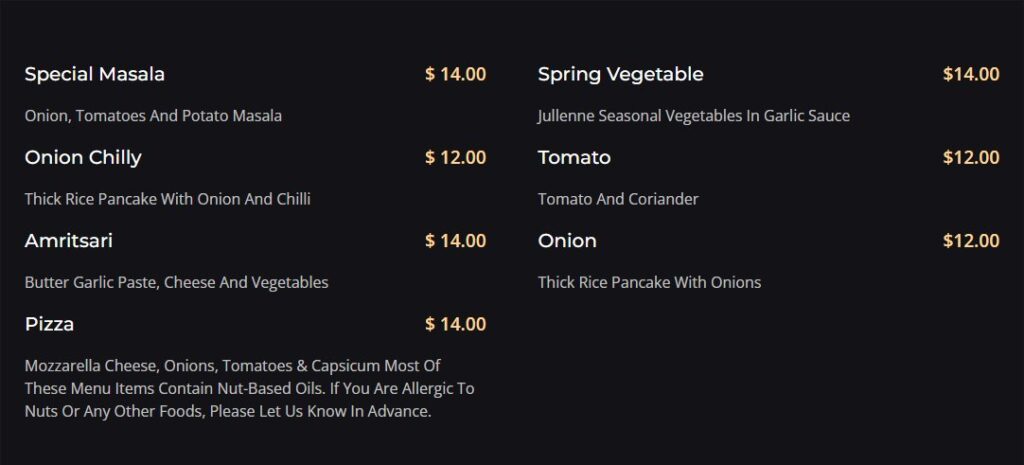The width and height of the screenshot is (1024, 465).
Task: Click the Jullenne Seasonal Vegetables description
Action: [x=694, y=116]
